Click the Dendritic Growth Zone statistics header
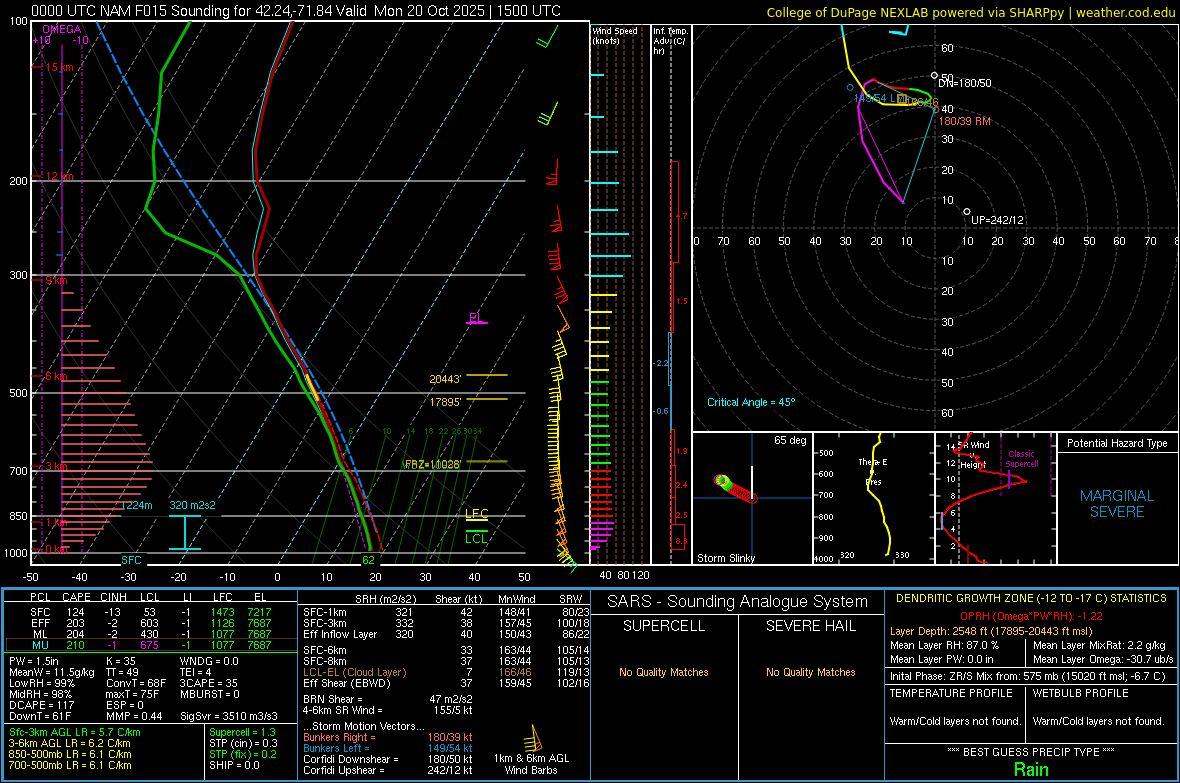The image size is (1180, 783). click(x=1030, y=598)
